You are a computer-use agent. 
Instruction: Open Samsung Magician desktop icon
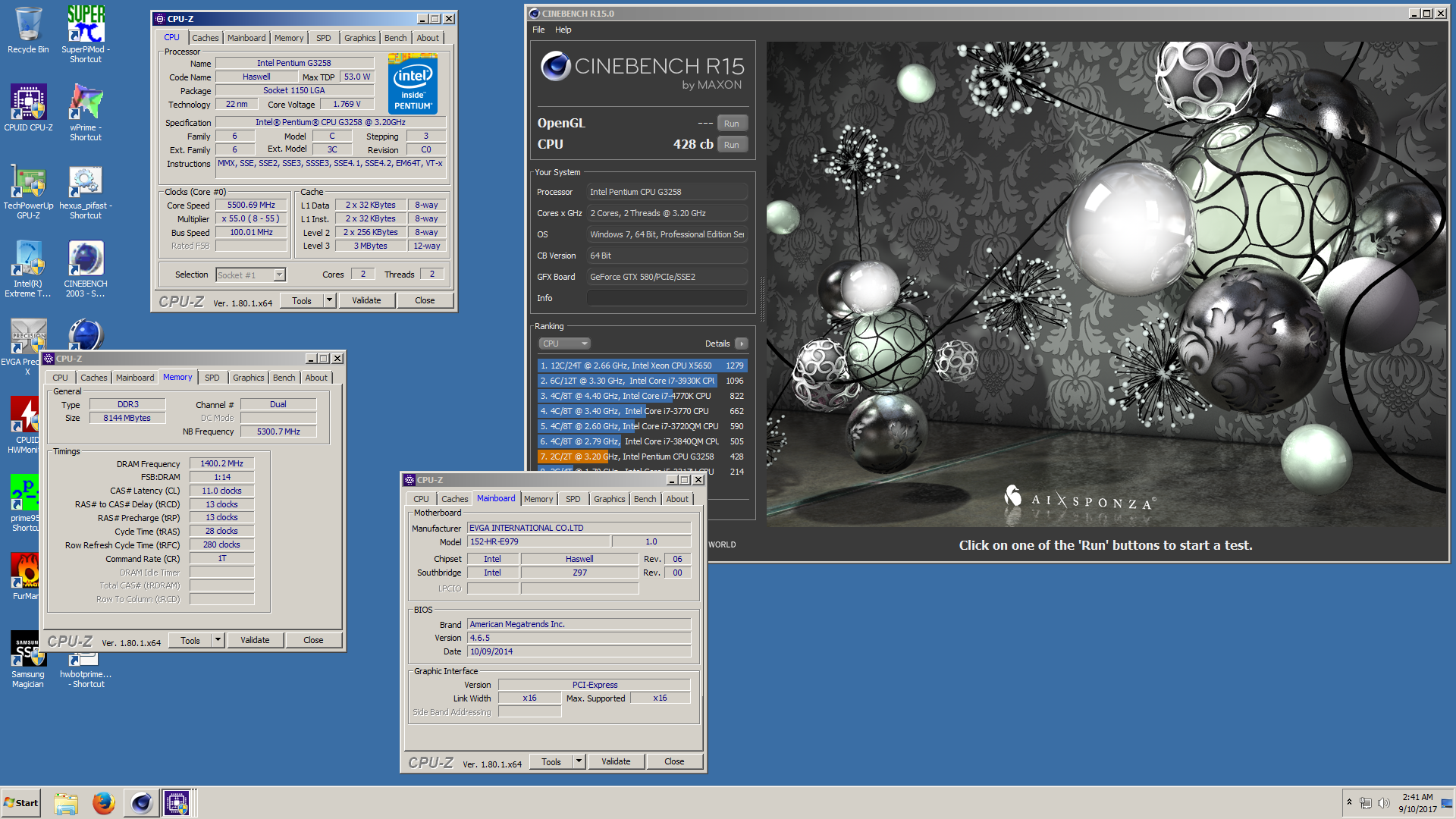pyautogui.click(x=28, y=660)
